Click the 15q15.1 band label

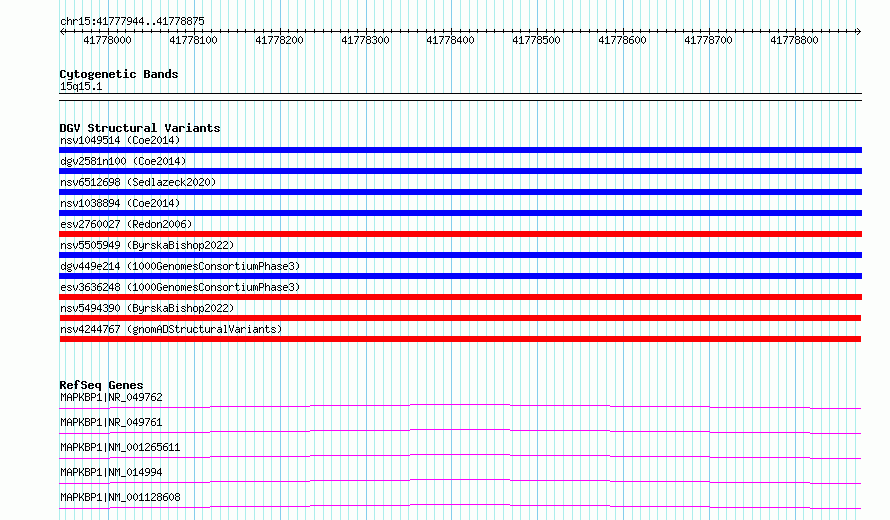point(81,86)
